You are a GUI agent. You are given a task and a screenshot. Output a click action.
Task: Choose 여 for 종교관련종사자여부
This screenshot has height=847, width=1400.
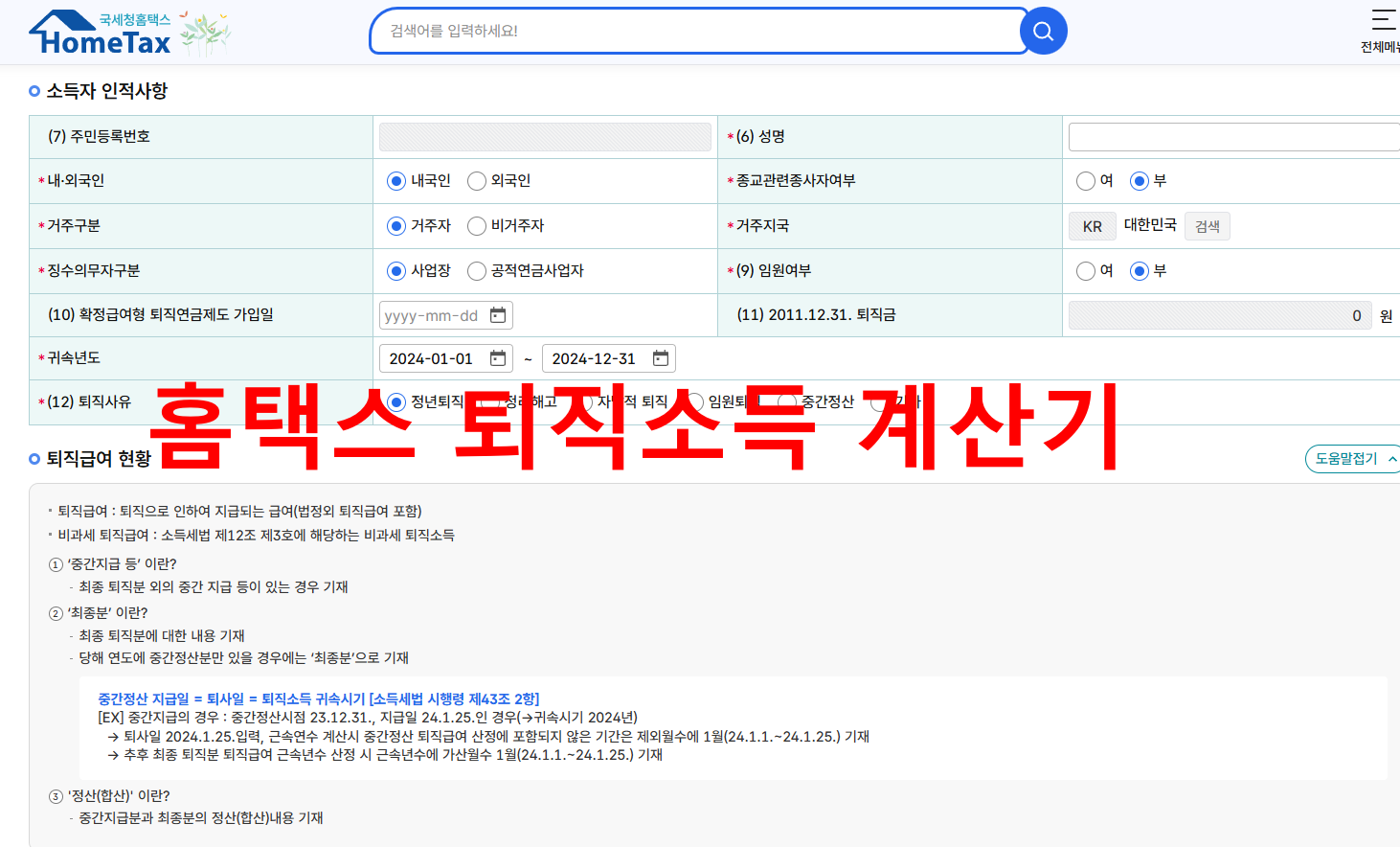tap(1086, 181)
